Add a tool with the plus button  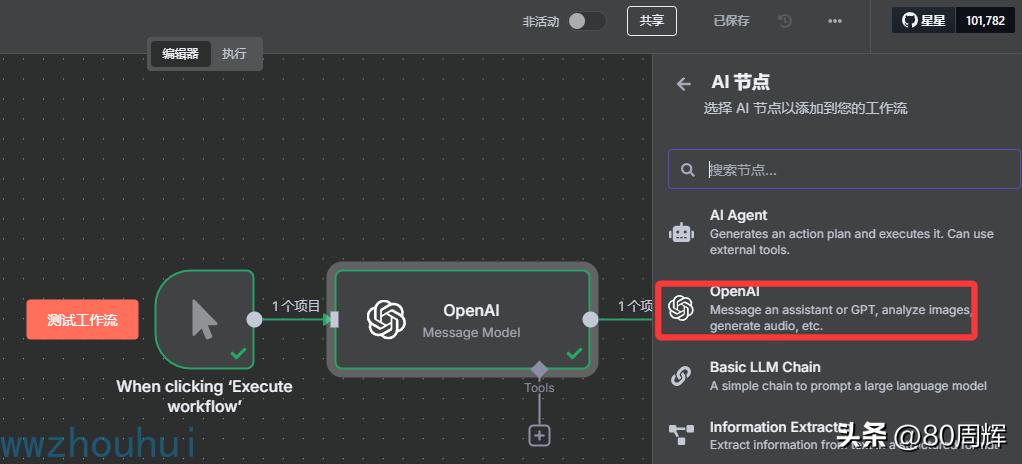click(x=539, y=435)
